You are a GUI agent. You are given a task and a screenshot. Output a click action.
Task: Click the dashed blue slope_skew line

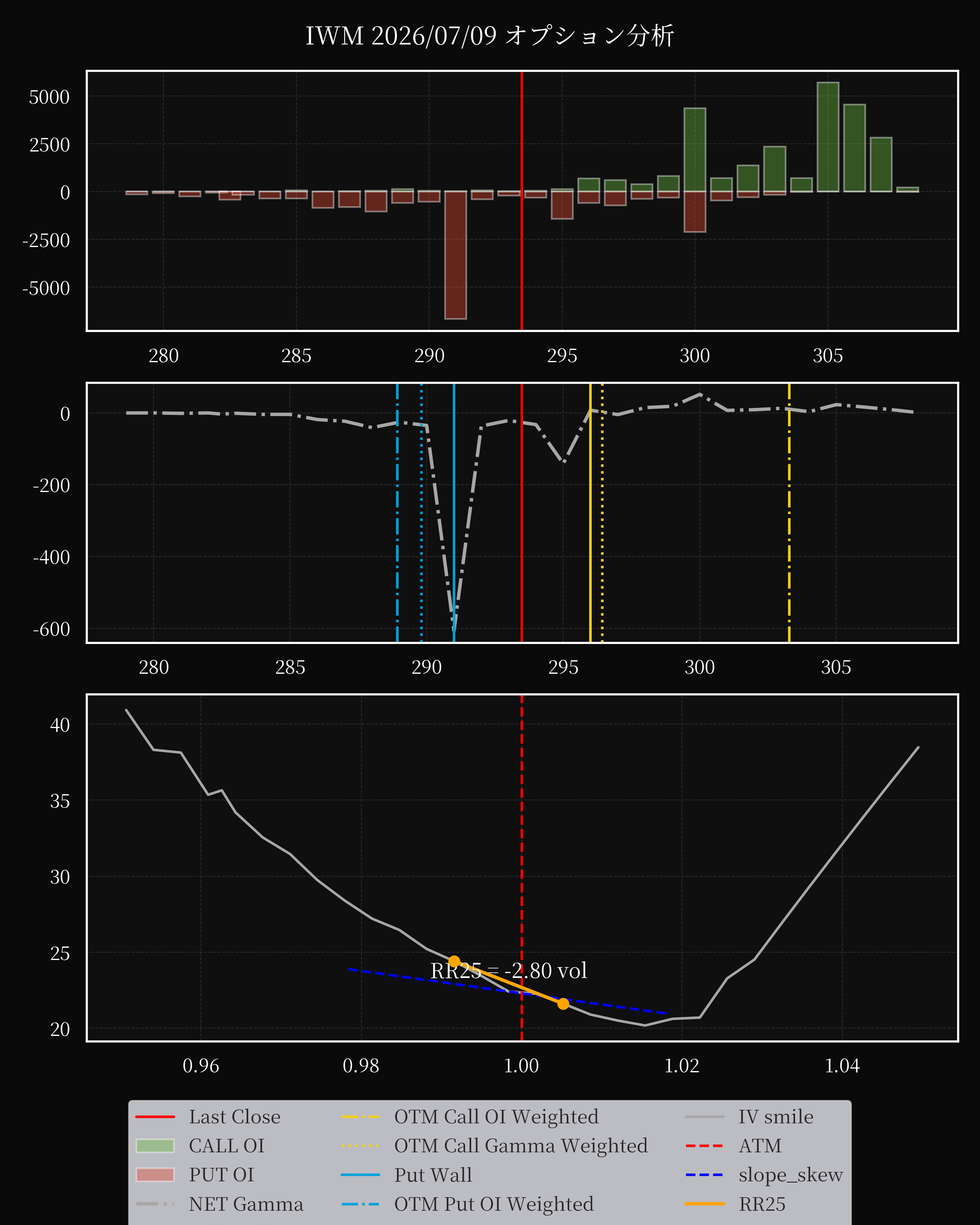click(507, 991)
